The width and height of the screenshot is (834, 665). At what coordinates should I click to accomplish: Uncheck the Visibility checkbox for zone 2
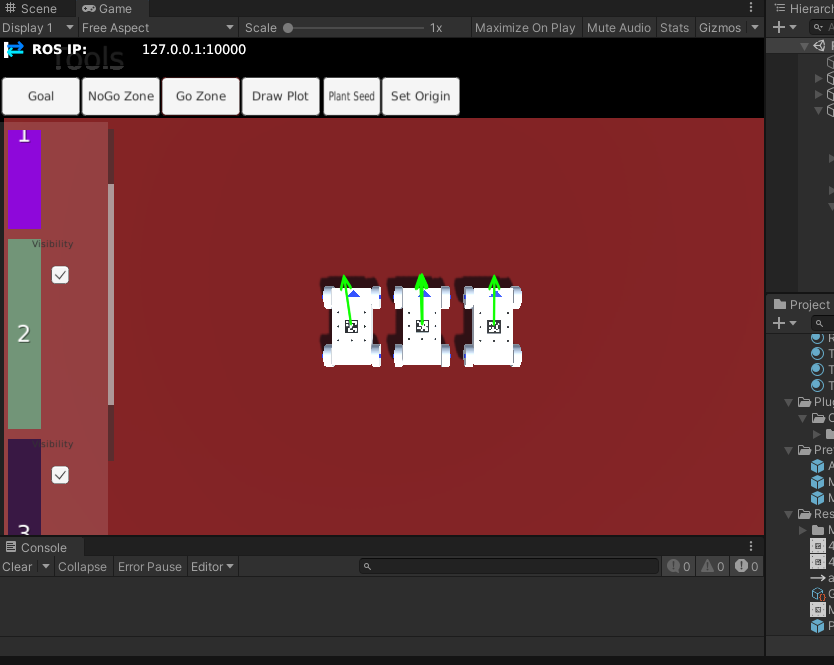pyautogui.click(x=60, y=274)
